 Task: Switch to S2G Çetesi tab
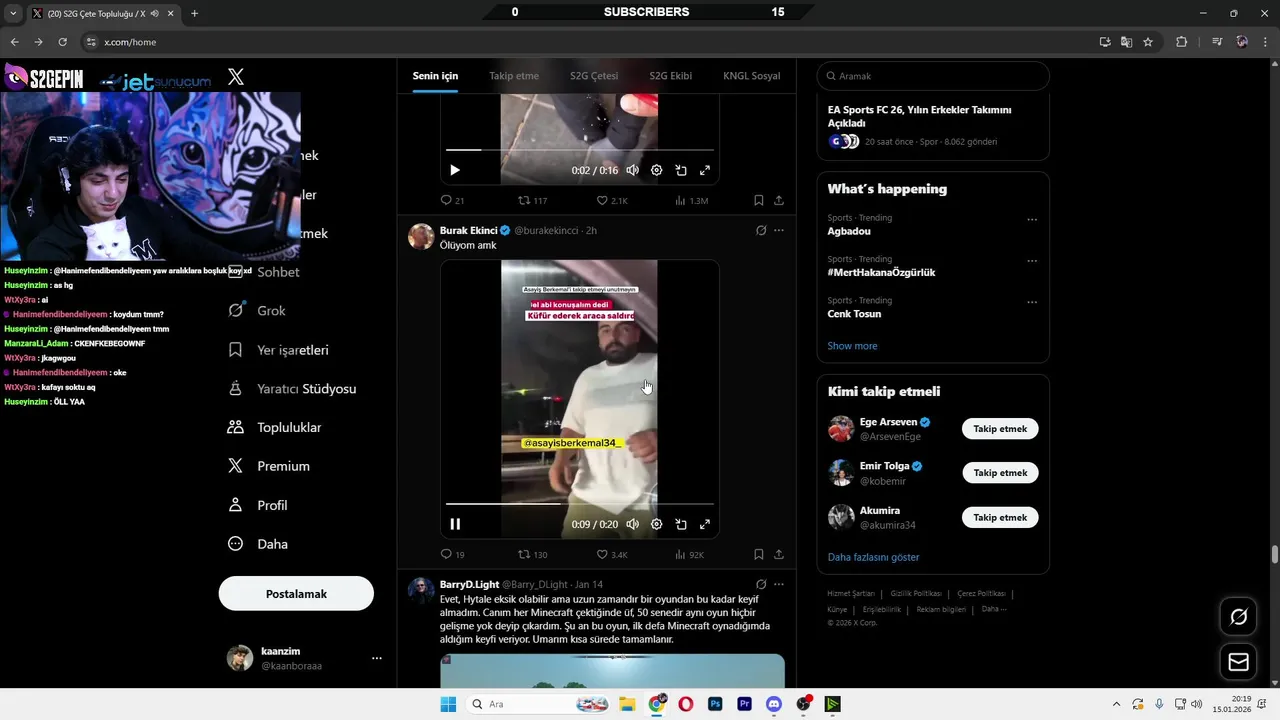(x=594, y=76)
